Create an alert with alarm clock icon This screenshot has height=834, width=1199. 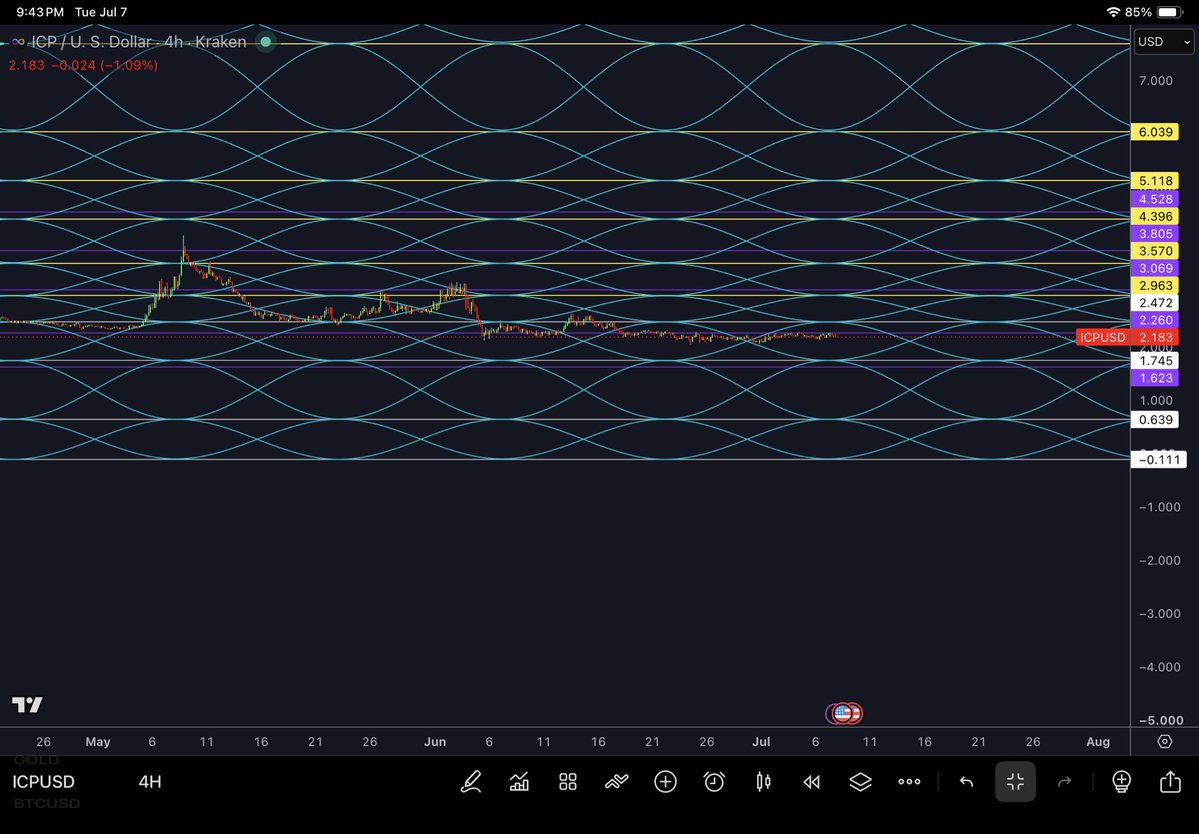(714, 781)
